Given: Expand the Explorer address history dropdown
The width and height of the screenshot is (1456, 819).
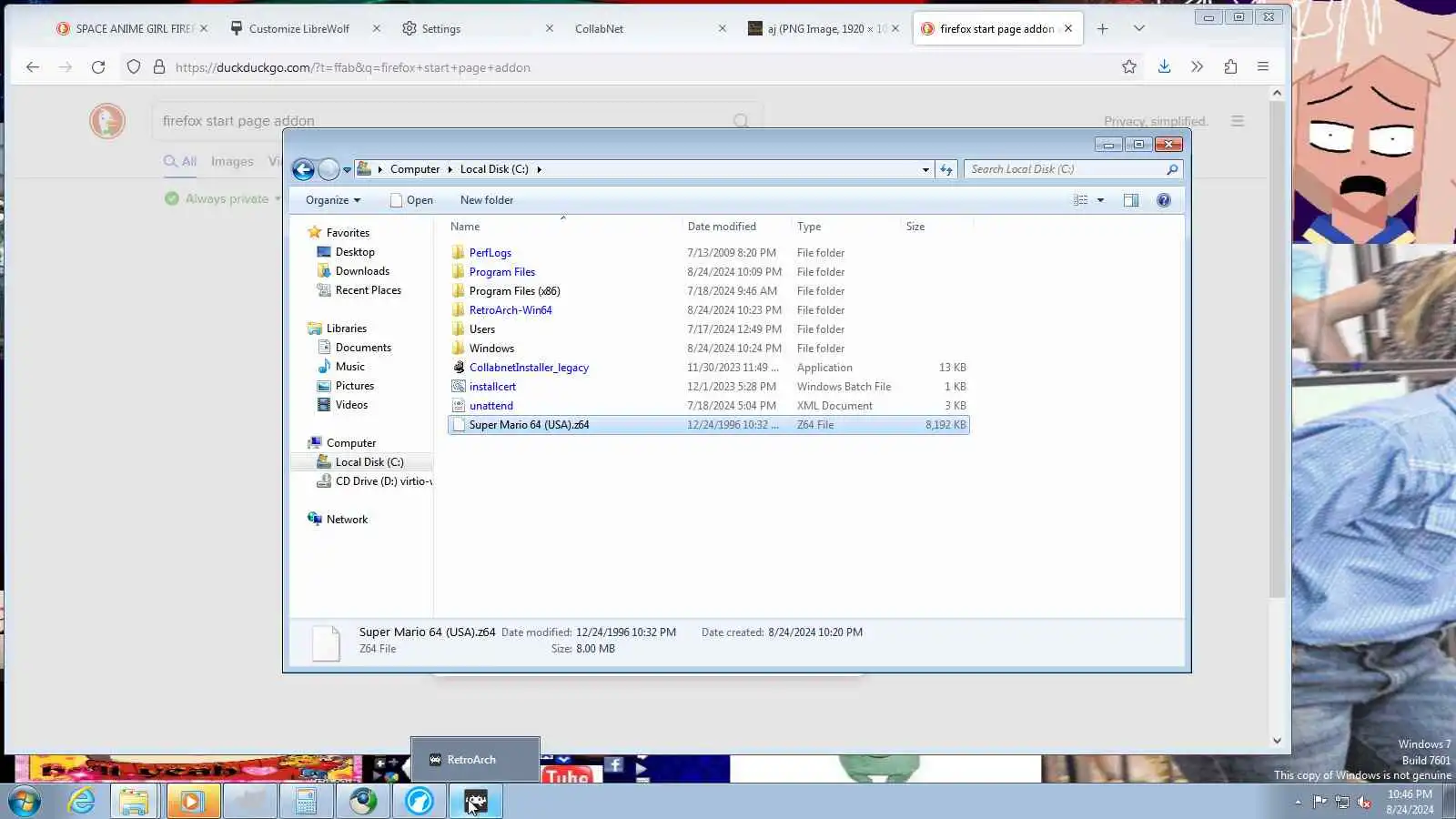Looking at the screenshot, I should click(x=925, y=169).
